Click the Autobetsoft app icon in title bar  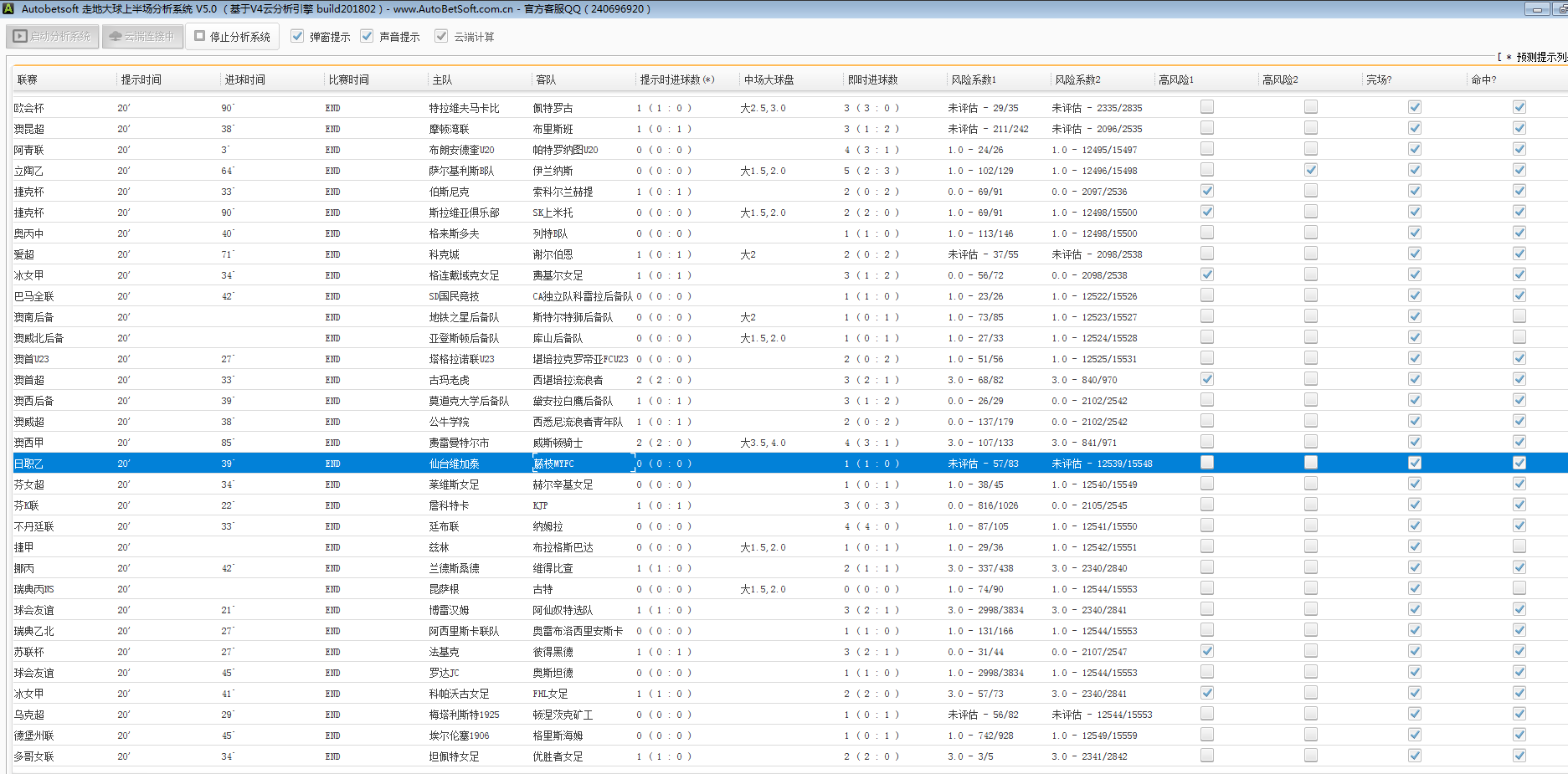tap(8, 8)
